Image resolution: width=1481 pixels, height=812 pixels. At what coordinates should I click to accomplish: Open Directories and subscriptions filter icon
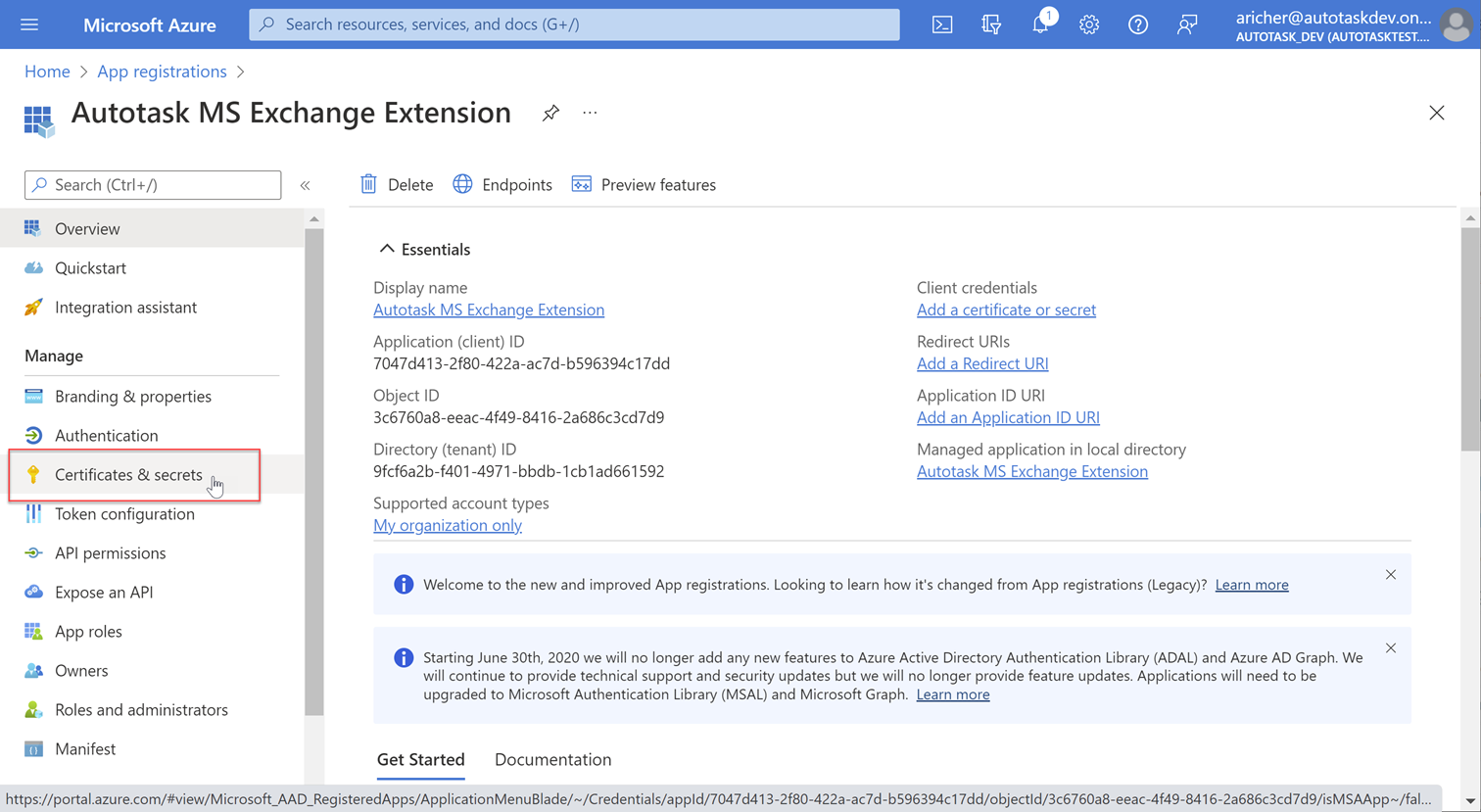(991, 24)
